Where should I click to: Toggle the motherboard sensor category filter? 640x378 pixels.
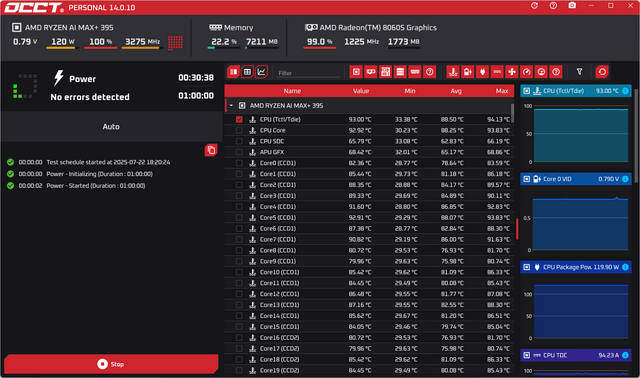pos(385,72)
